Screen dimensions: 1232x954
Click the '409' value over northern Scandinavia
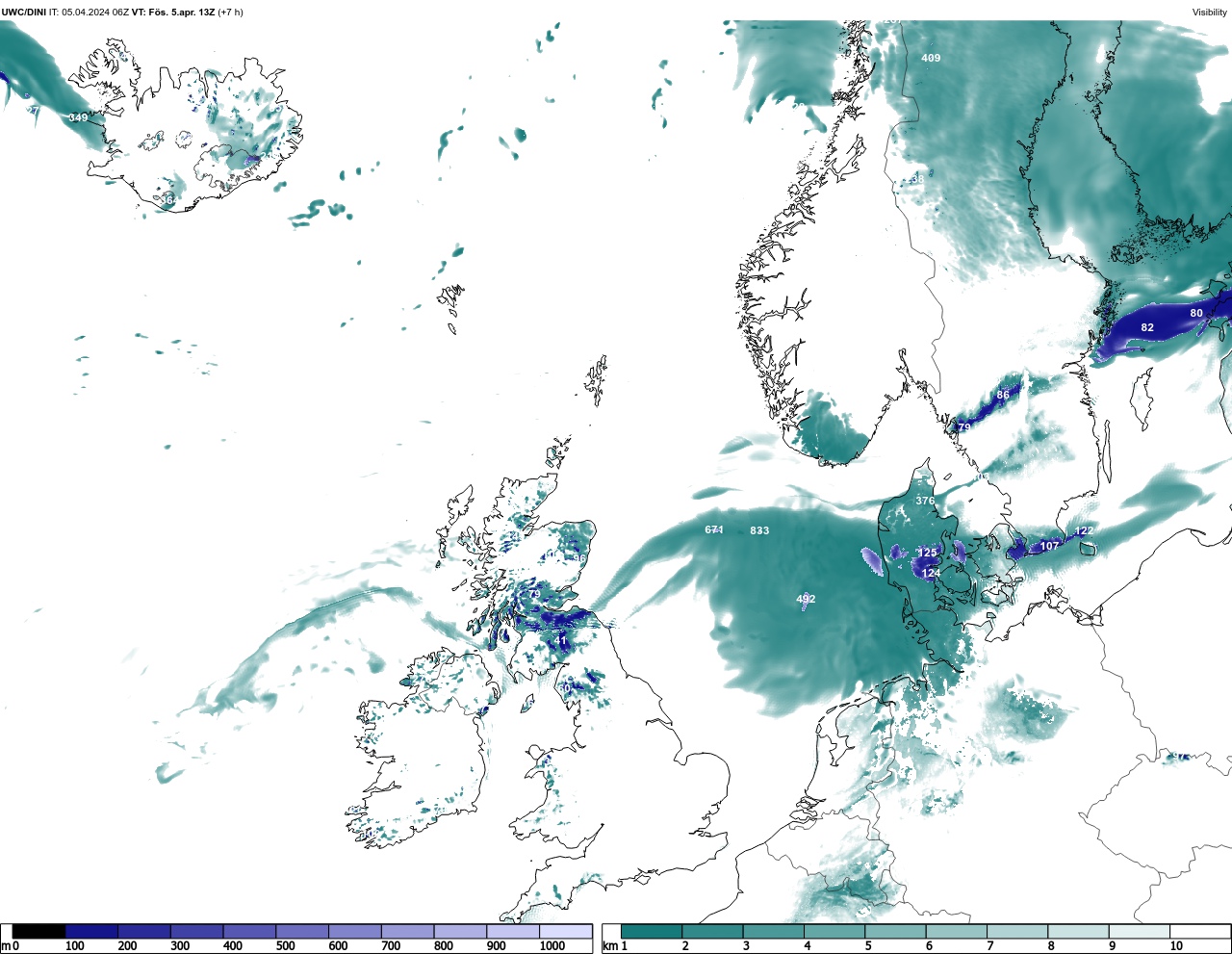(931, 58)
